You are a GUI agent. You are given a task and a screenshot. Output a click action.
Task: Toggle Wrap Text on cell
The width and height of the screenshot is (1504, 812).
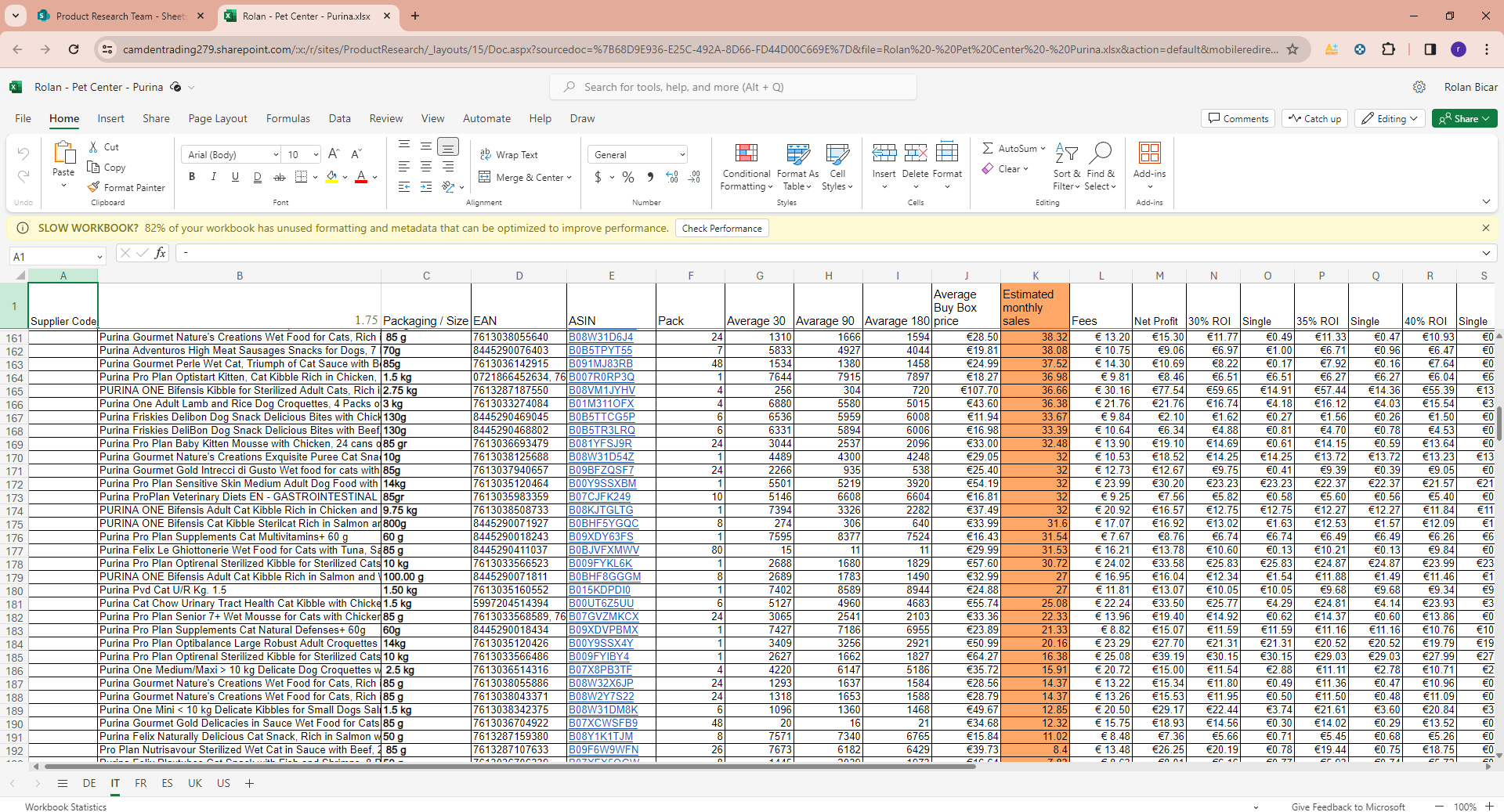[x=509, y=155]
